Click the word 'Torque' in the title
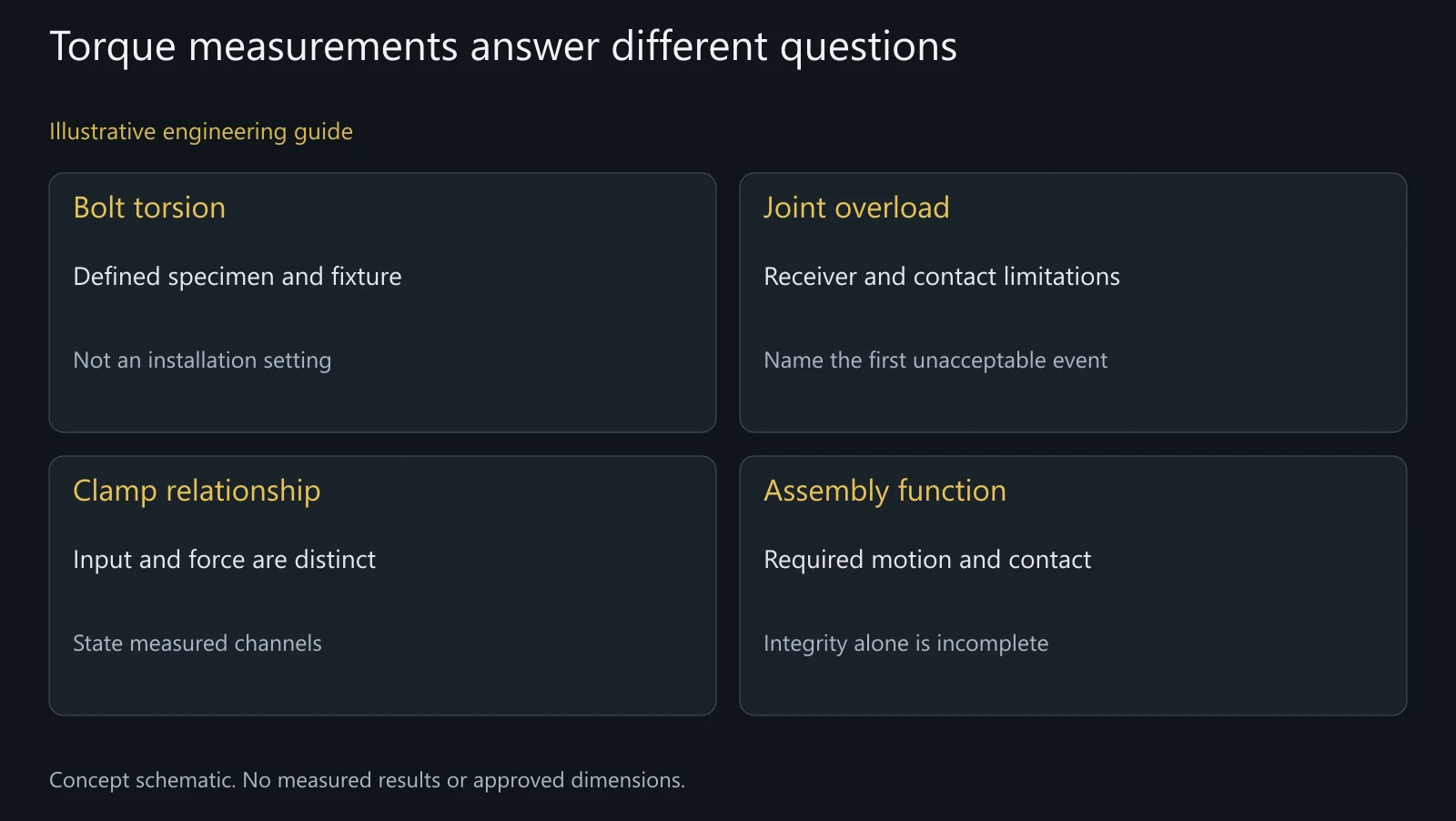 click(112, 48)
